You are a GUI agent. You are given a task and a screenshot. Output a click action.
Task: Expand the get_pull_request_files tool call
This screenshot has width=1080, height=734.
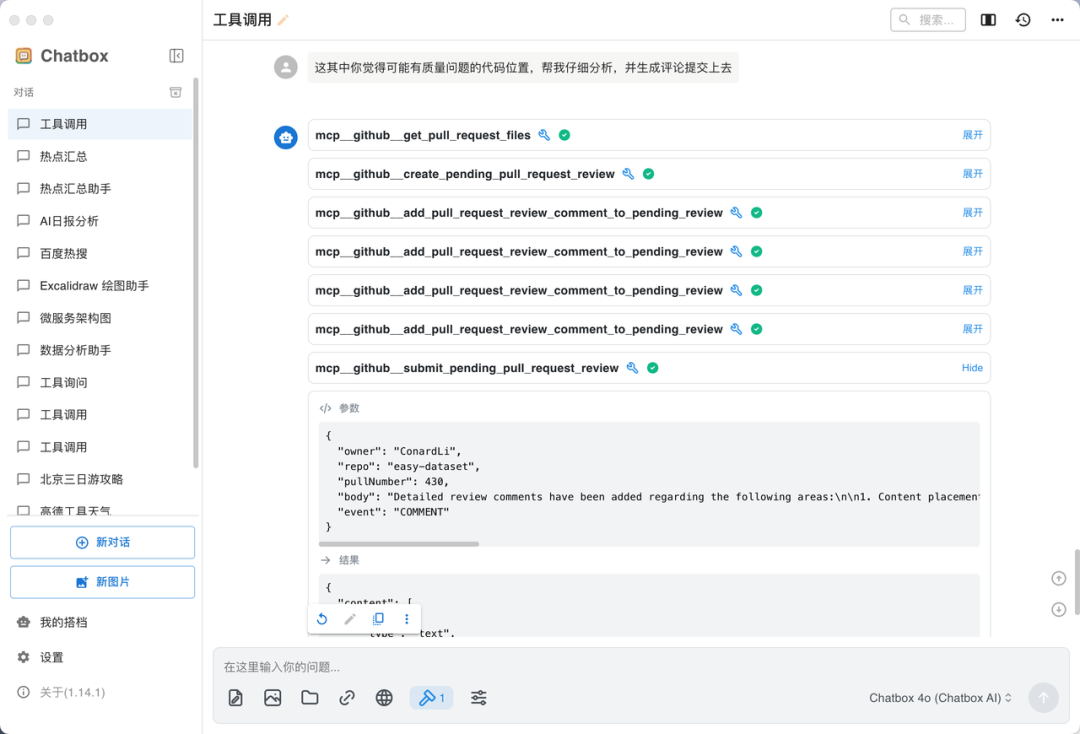click(972, 135)
